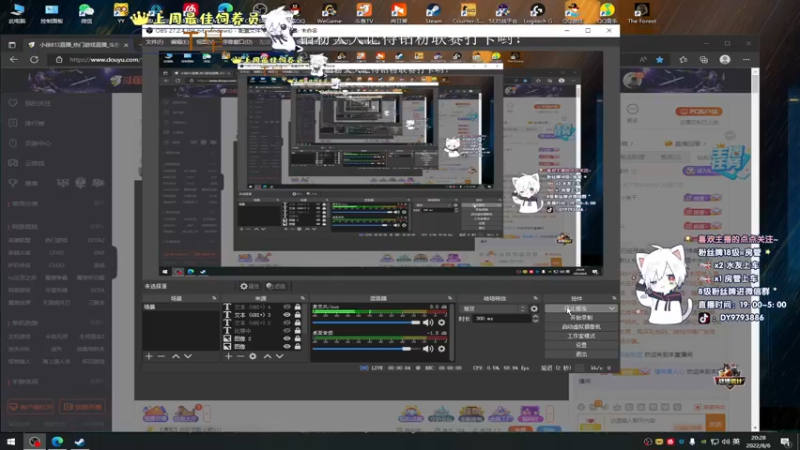Open source properties gear in the sources panel
This screenshot has height=450, width=800.
point(253,356)
